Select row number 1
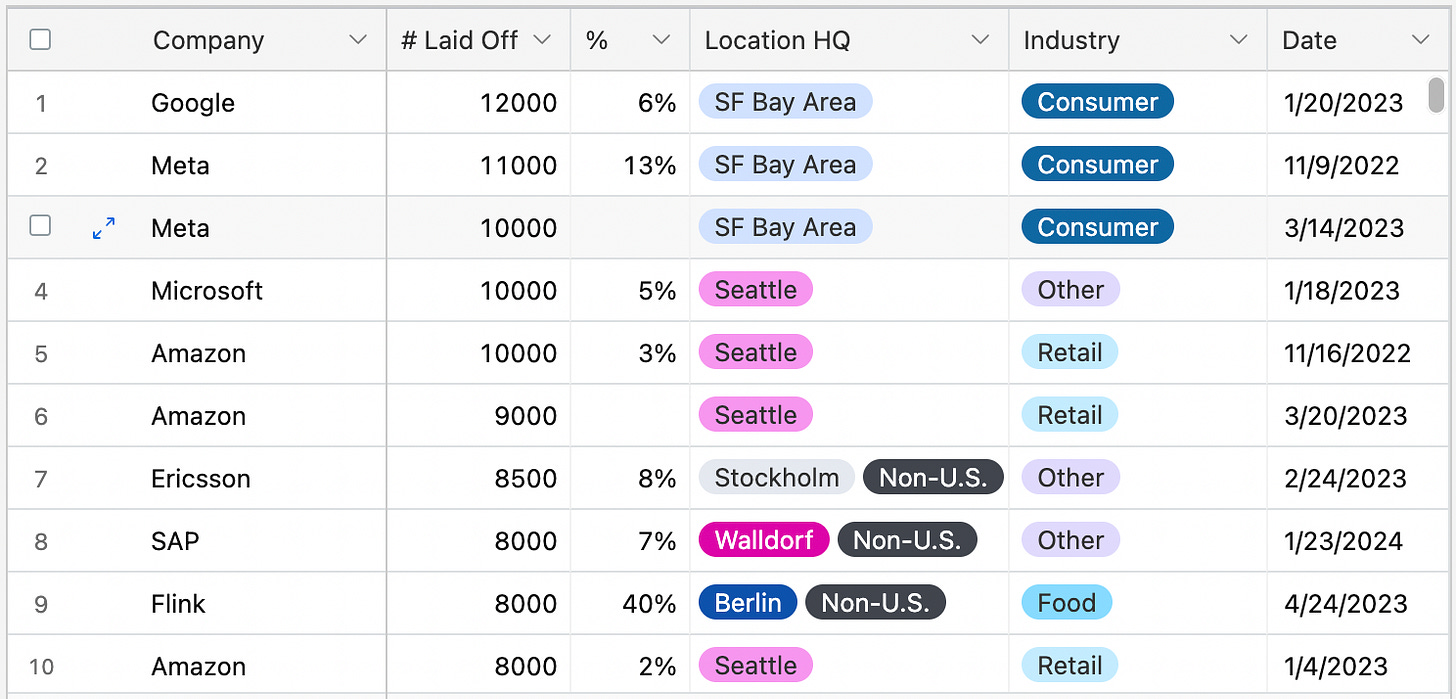Image resolution: width=1456 pixels, height=699 pixels. coord(41,104)
